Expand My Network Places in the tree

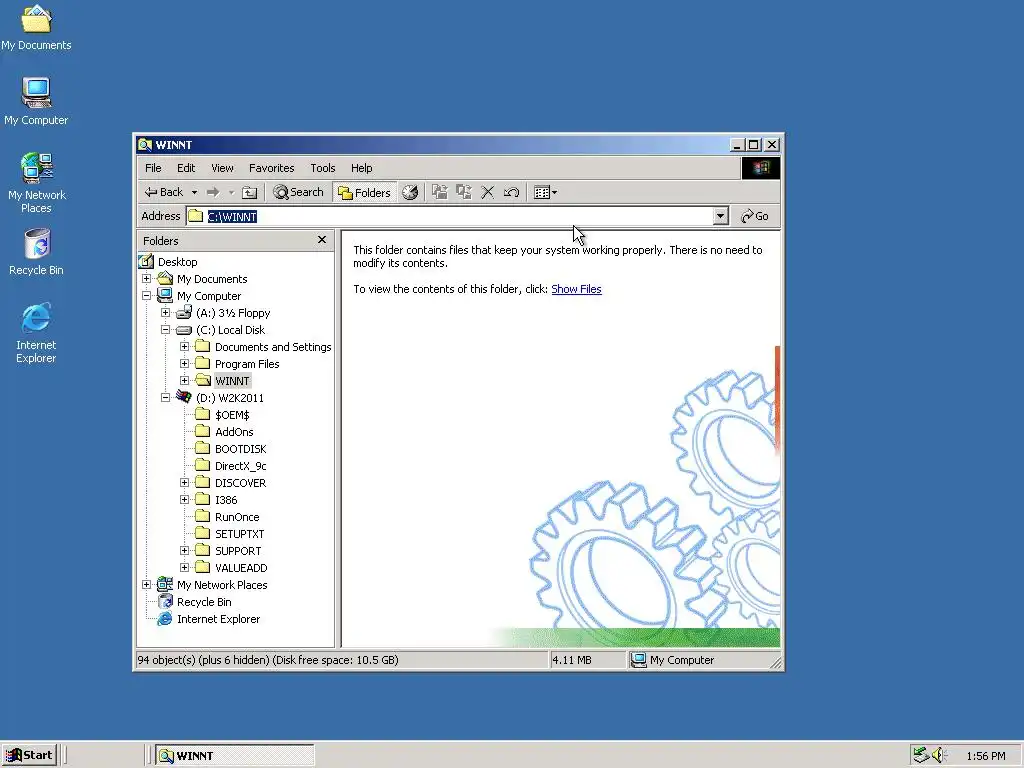click(x=146, y=584)
